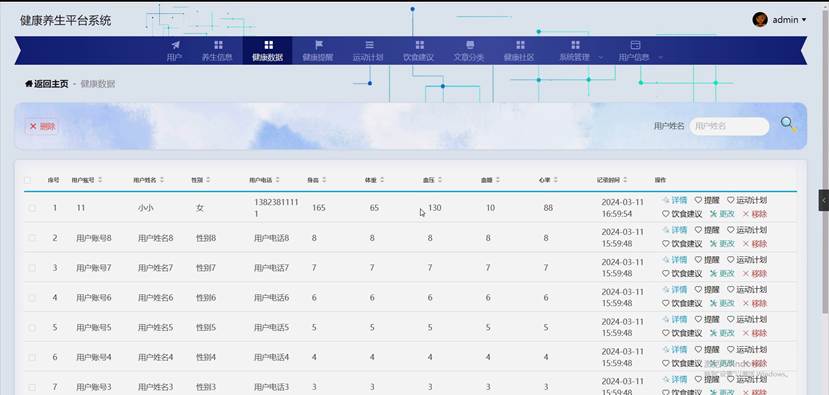Toggle the select-all header checkbox
Viewport: 829px width, 395px height.
(27, 180)
